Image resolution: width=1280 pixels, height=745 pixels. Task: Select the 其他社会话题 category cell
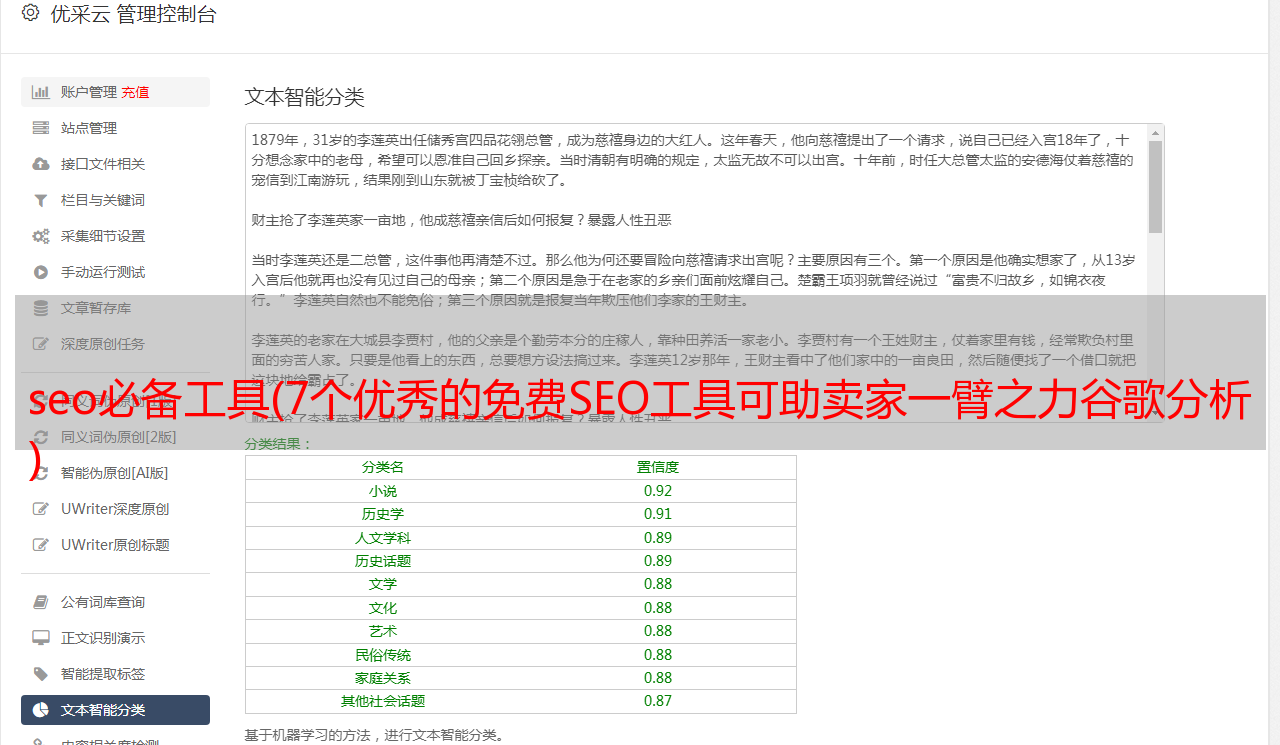(x=383, y=701)
